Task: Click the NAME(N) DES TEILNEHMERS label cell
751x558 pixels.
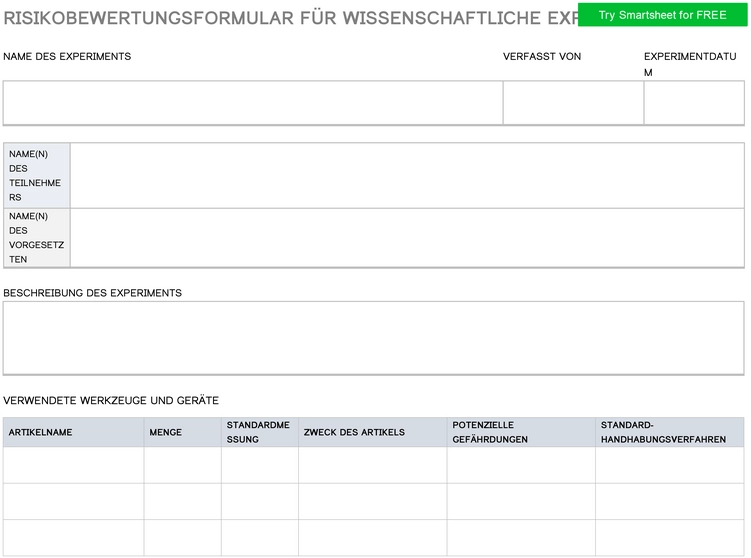Action: pyautogui.click(x=37, y=175)
